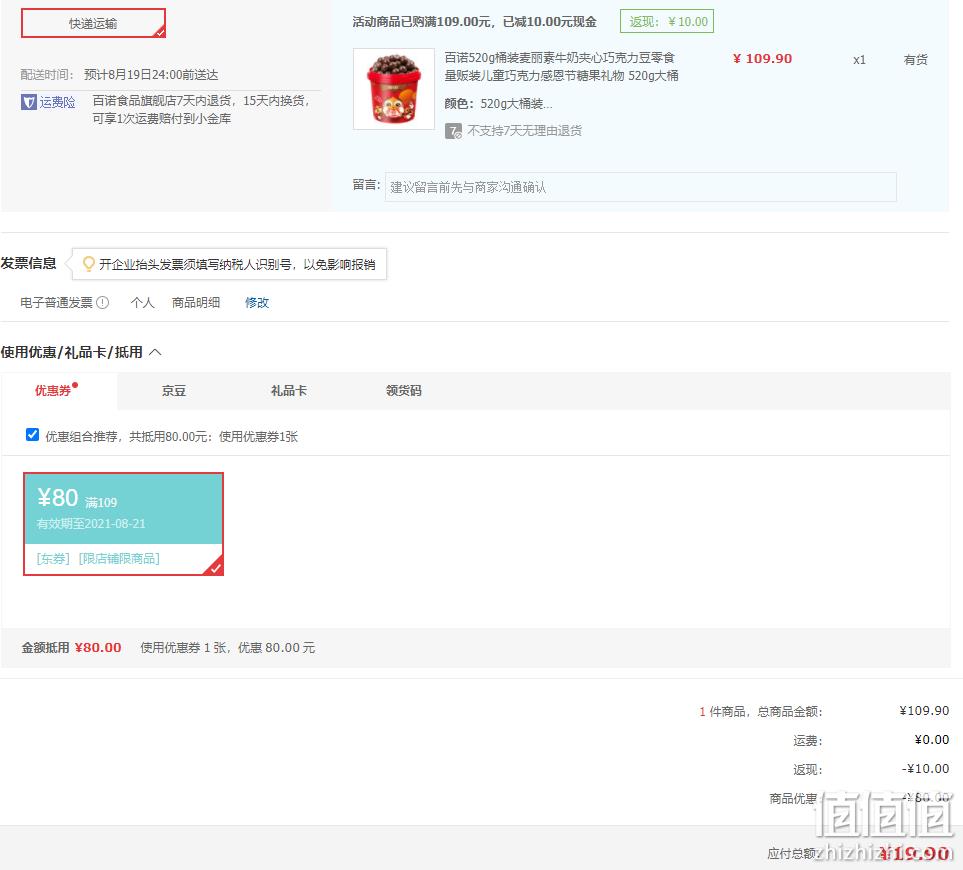Image resolution: width=963 pixels, height=870 pixels.
Task: Click the lightbulb tip icon near 发票信息
Action: [88, 263]
